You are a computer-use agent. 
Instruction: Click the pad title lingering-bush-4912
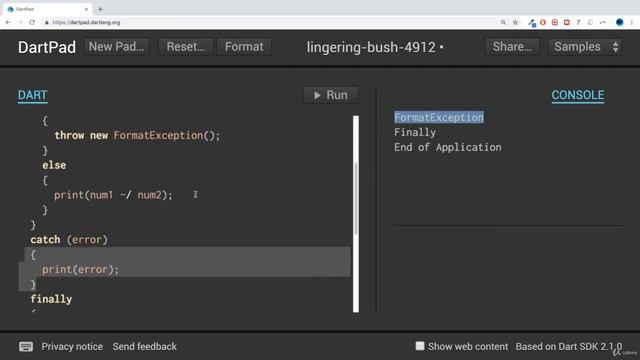371,47
